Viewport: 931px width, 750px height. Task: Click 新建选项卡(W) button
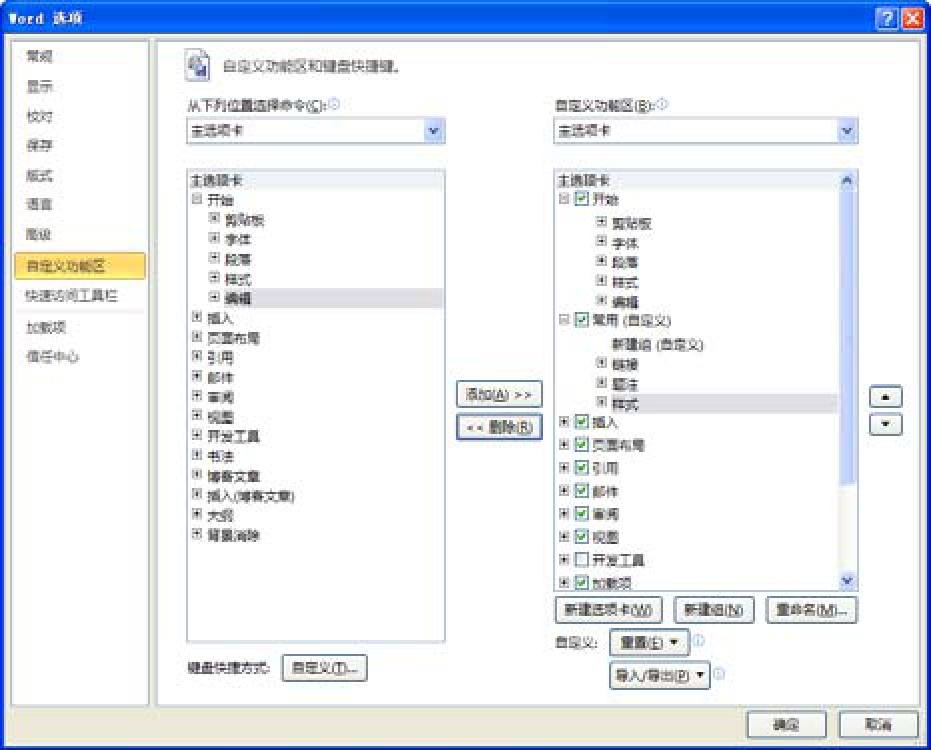coord(609,610)
